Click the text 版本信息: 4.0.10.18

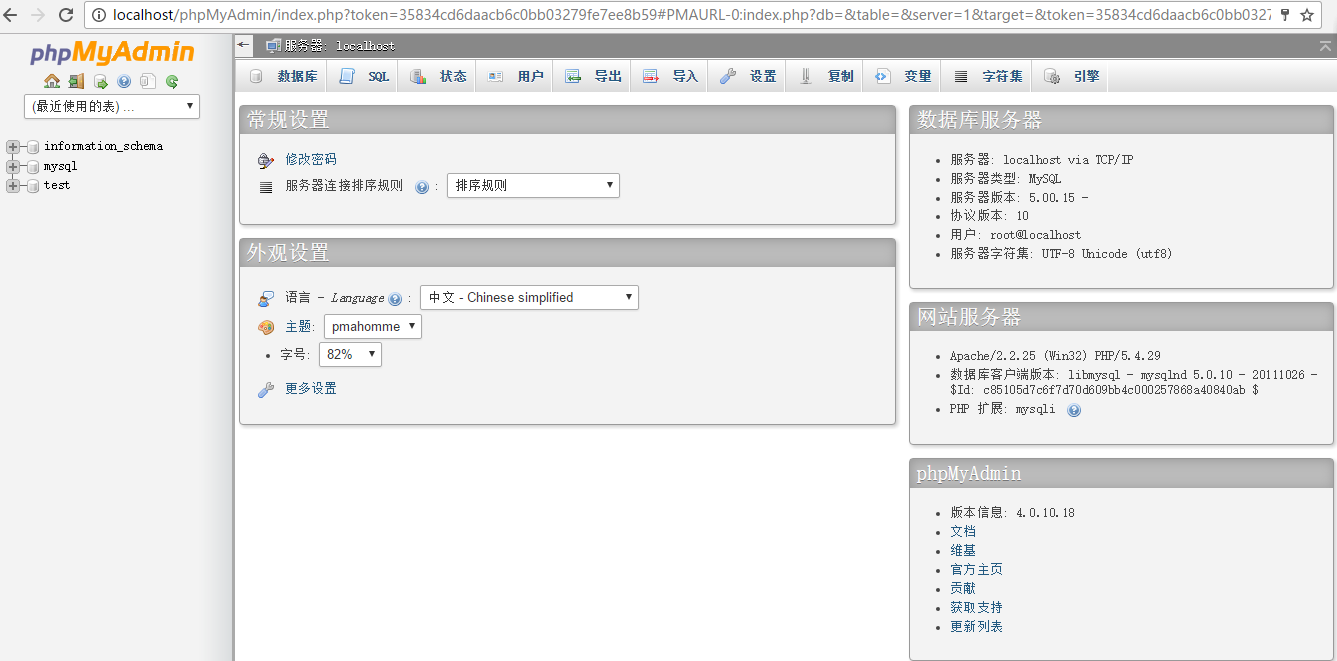pyautogui.click(x=1012, y=512)
